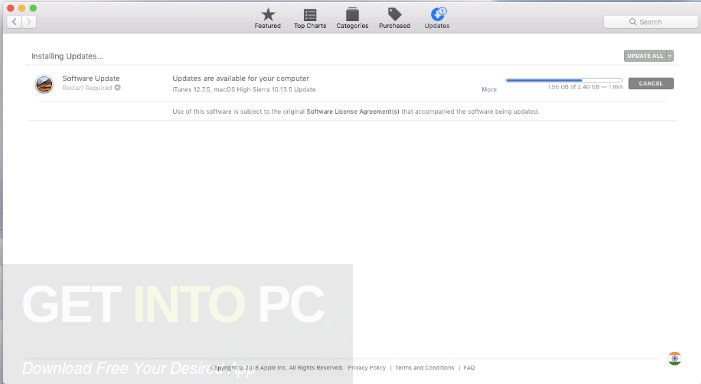Switch to the Top Charts tab
The height and width of the screenshot is (384, 701).
(x=310, y=18)
